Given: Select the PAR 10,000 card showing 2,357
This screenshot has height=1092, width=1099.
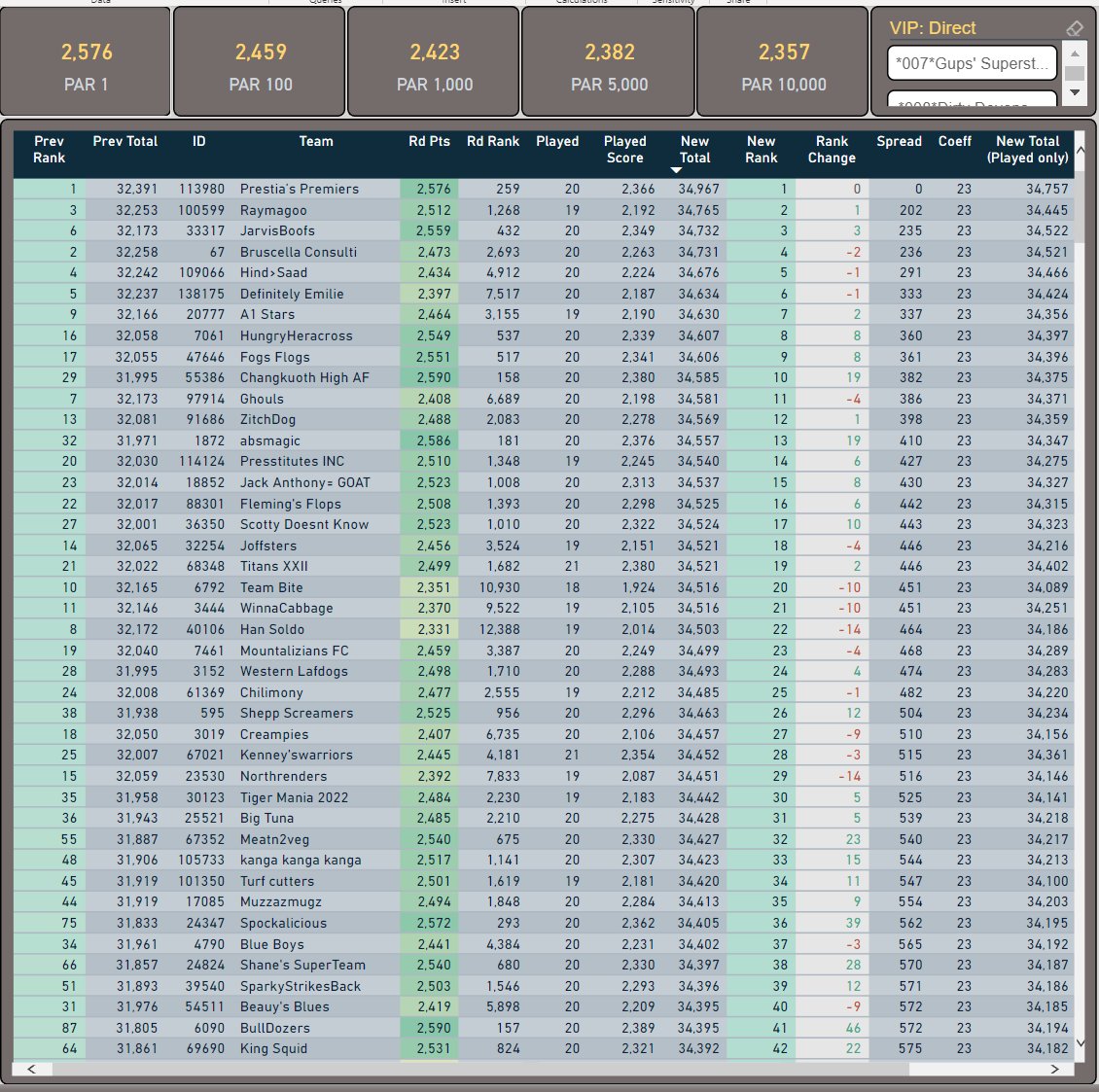Looking at the screenshot, I should [784, 61].
